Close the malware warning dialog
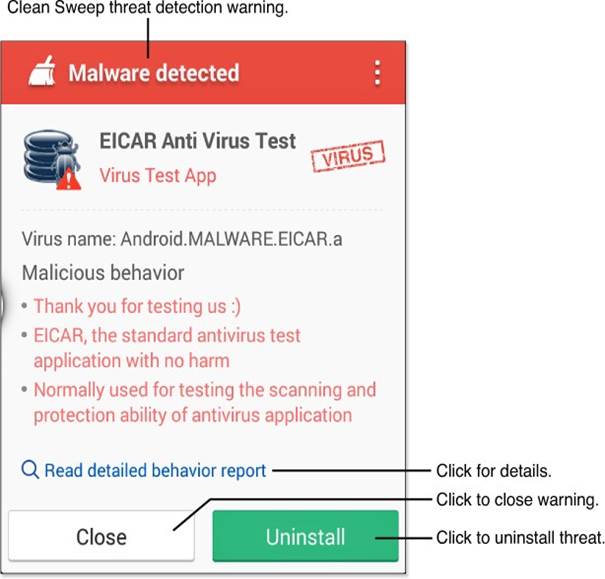This screenshot has height=579, width=605. (101, 535)
